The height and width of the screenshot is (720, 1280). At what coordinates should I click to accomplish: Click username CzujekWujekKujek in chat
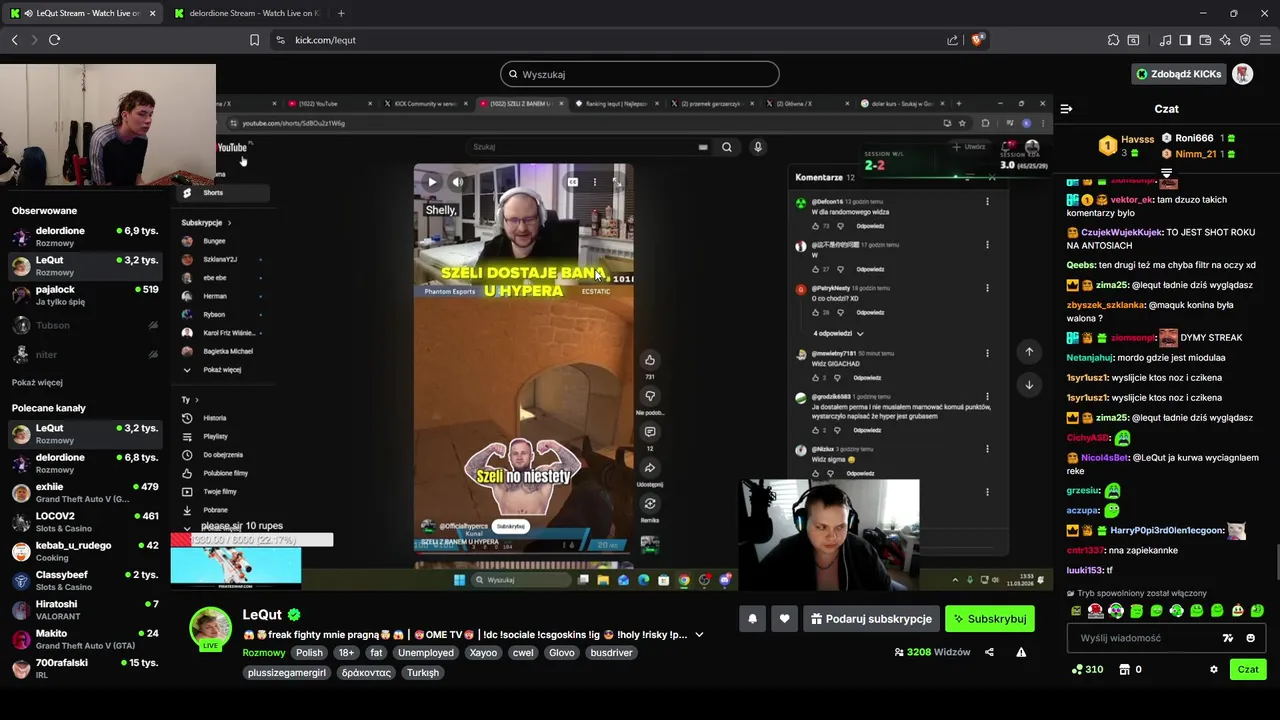click(1120, 232)
